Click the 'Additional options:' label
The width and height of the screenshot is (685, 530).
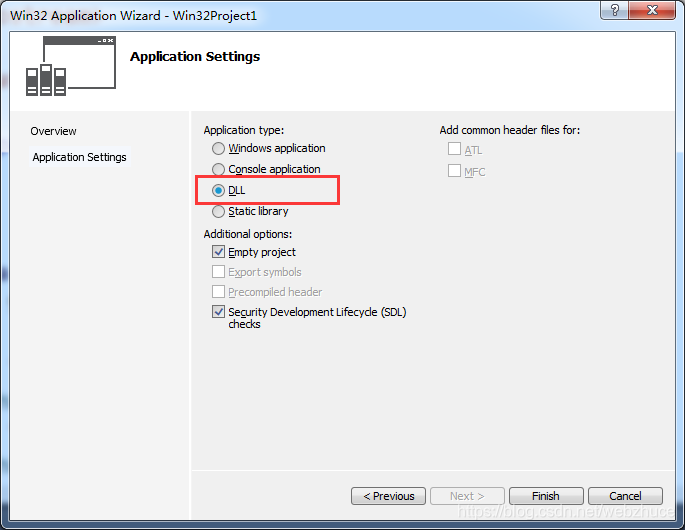tap(248, 234)
